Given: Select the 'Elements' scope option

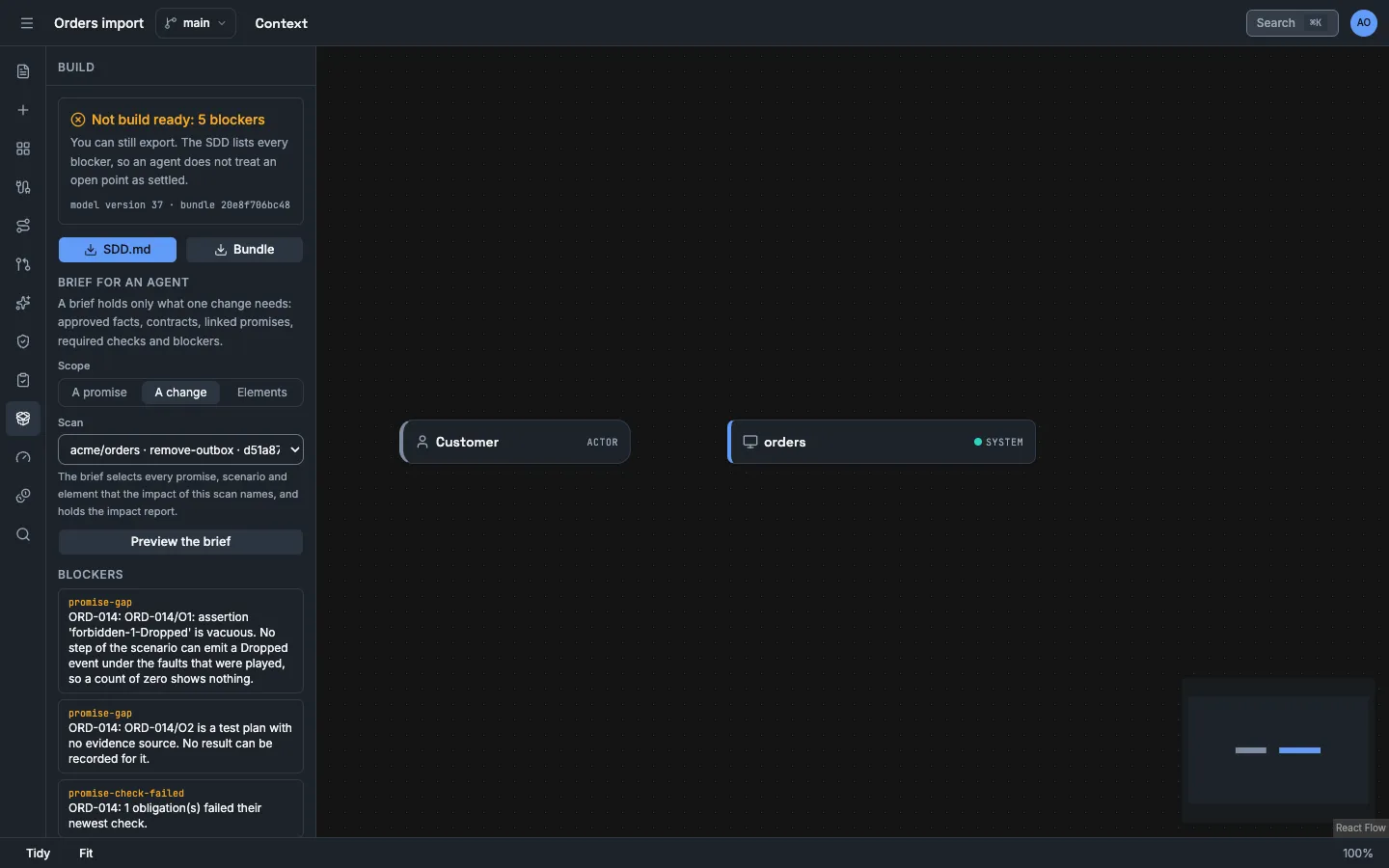Looking at the screenshot, I should tap(262, 393).
